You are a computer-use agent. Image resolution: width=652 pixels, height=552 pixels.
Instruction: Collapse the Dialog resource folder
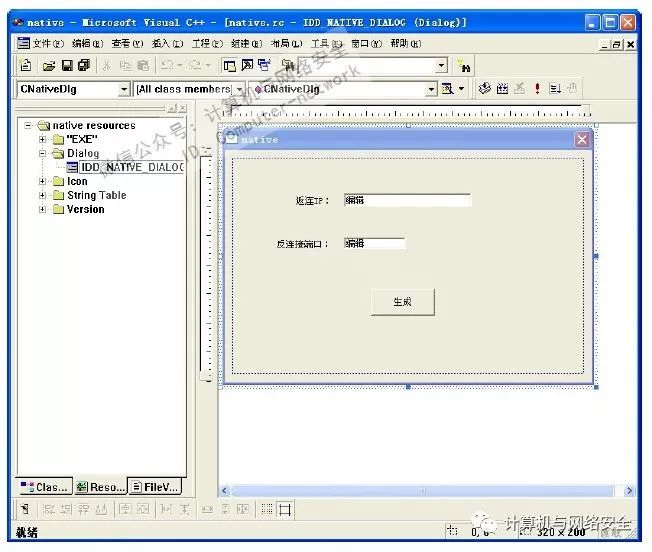pos(42,153)
